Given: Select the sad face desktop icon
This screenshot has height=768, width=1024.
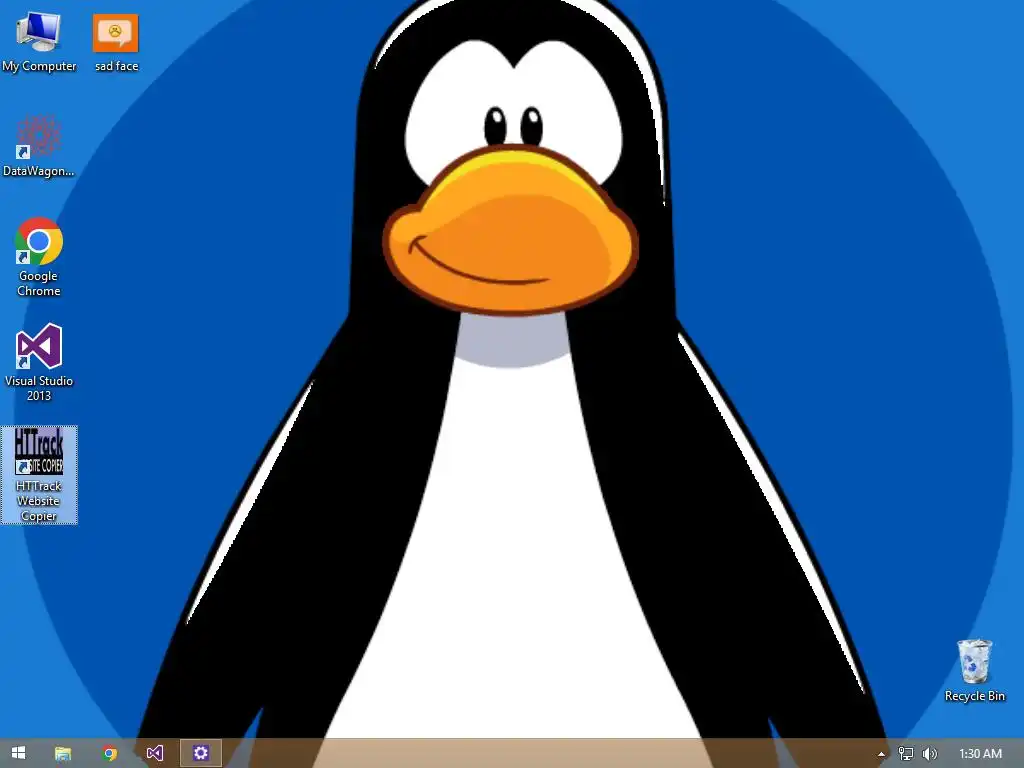Looking at the screenshot, I should pyautogui.click(x=116, y=42).
